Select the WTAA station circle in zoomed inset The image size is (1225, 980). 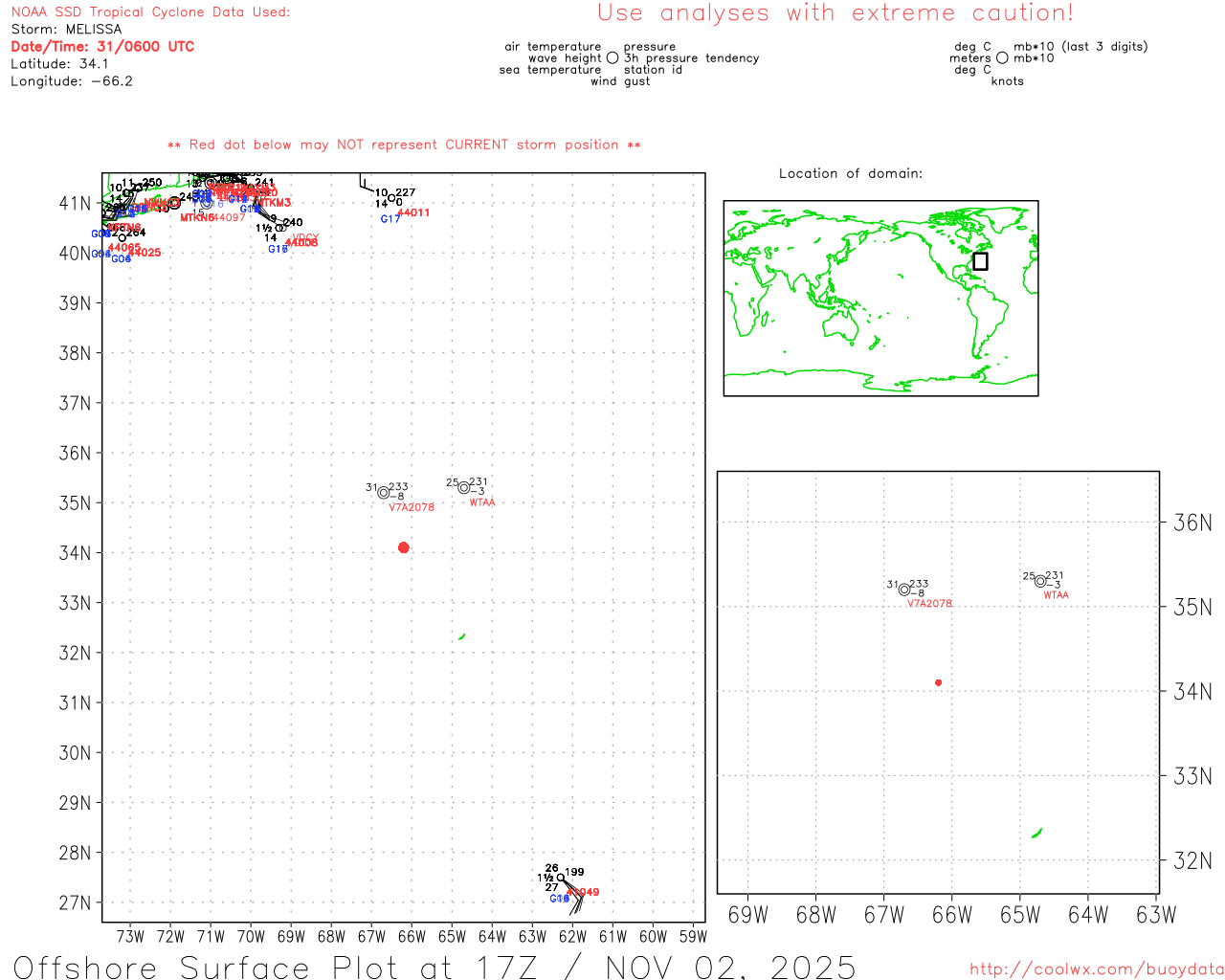point(1040,581)
